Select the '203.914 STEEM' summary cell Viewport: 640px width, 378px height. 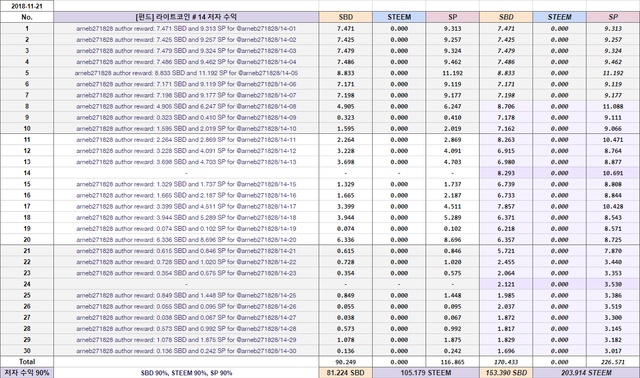click(x=586, y=373)
